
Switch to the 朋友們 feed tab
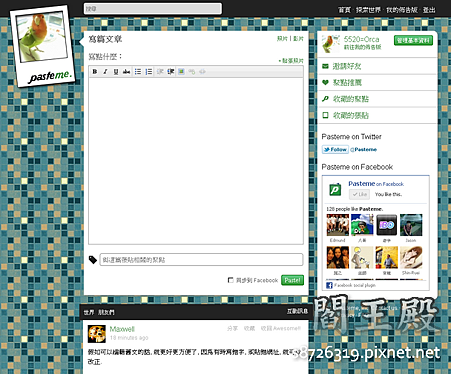[106, 312]
